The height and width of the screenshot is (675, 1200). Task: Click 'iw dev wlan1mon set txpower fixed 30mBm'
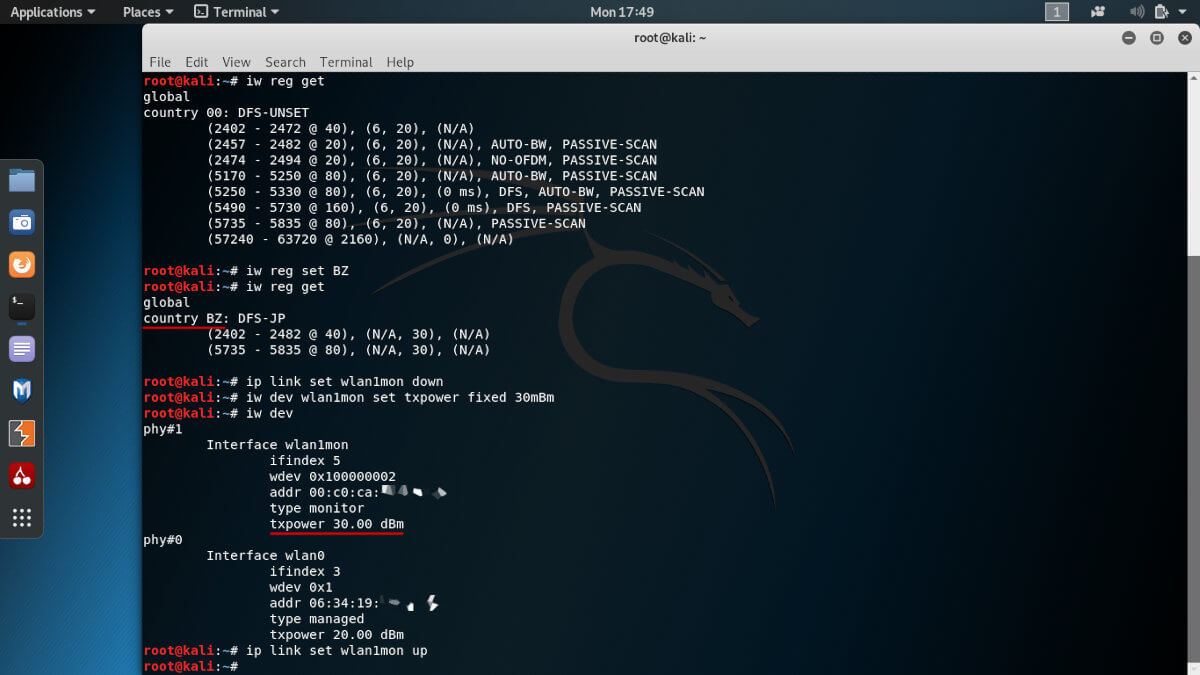pyautogui.click(x=399, y=397)
